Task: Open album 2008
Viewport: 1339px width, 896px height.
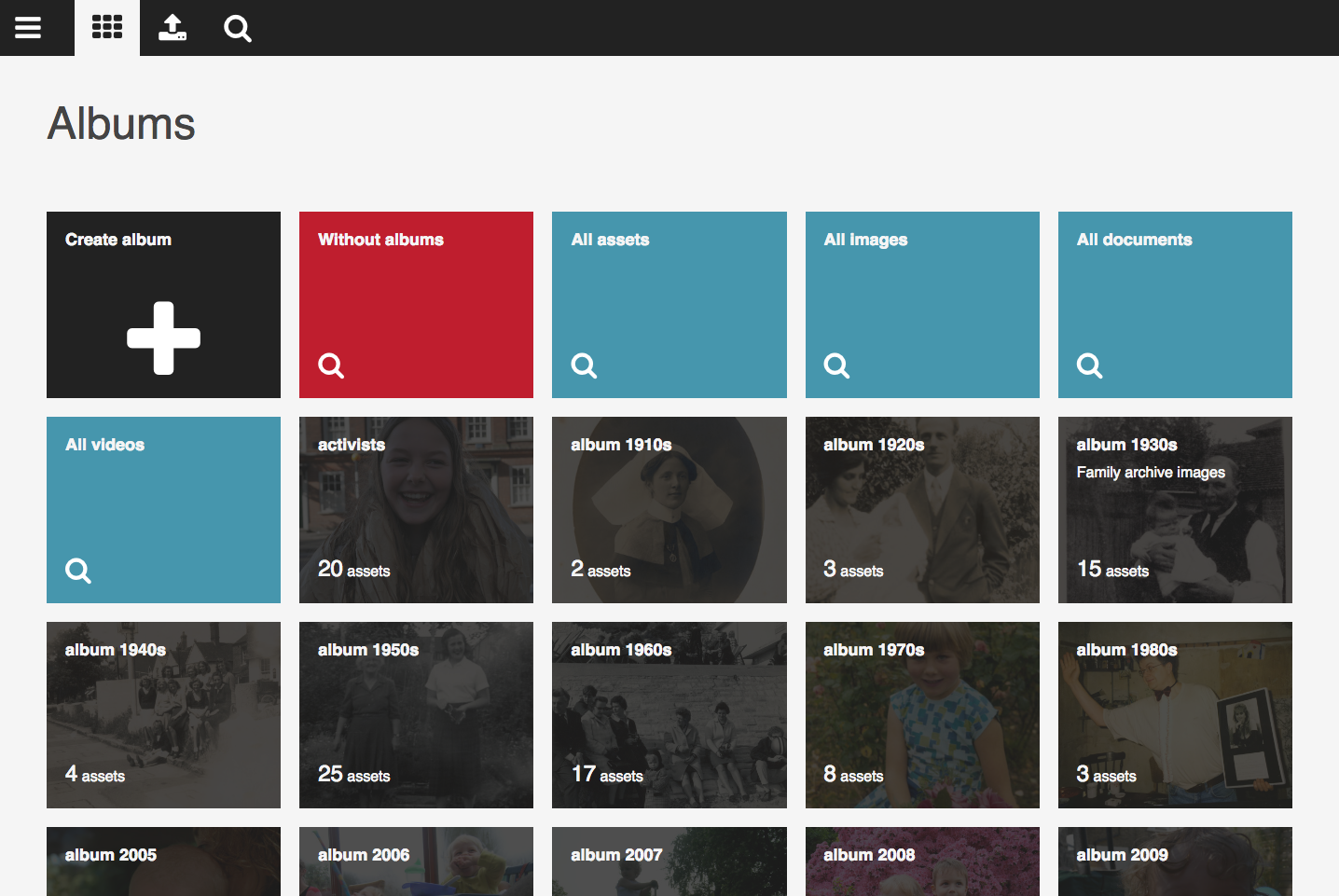Action: point(922,862)
